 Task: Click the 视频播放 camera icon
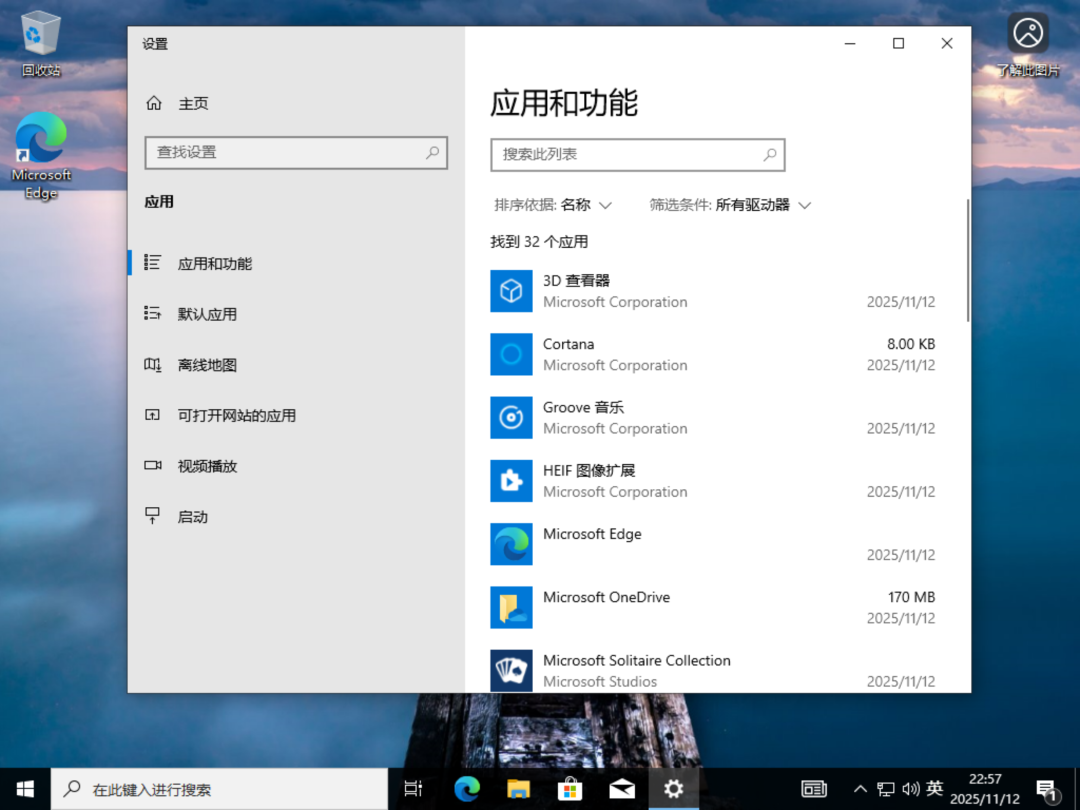(x=152, y=466)
